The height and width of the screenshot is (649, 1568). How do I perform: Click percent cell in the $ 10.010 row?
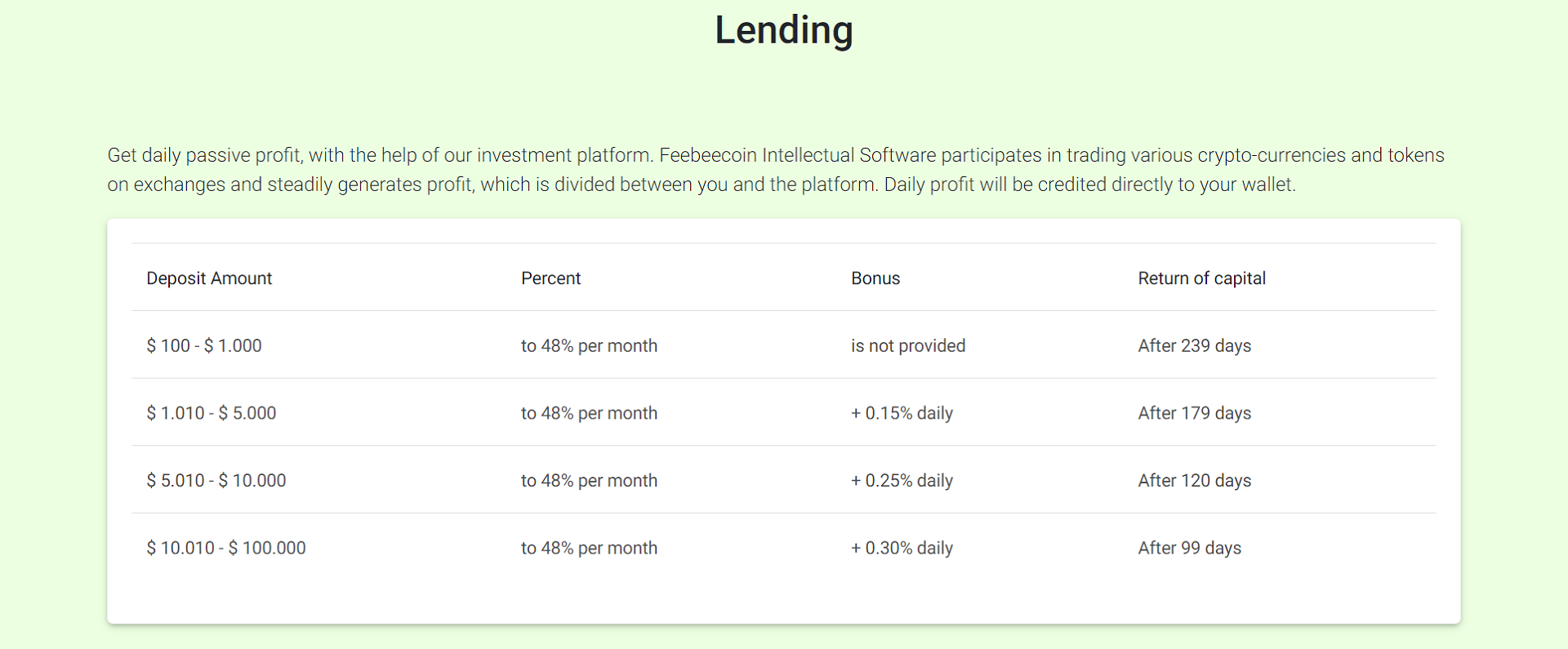[589, 549]
